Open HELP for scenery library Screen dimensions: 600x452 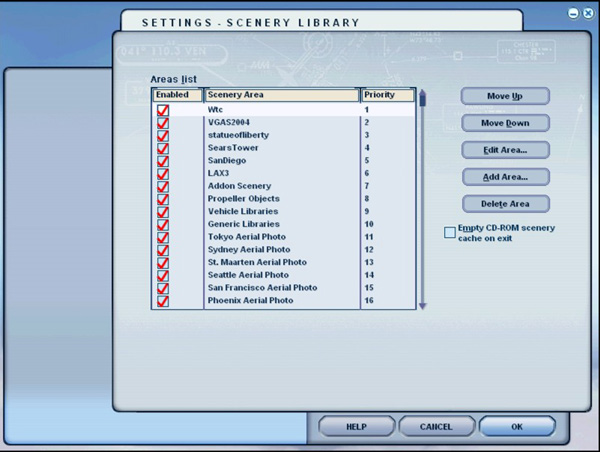click(x=356, y=427)
